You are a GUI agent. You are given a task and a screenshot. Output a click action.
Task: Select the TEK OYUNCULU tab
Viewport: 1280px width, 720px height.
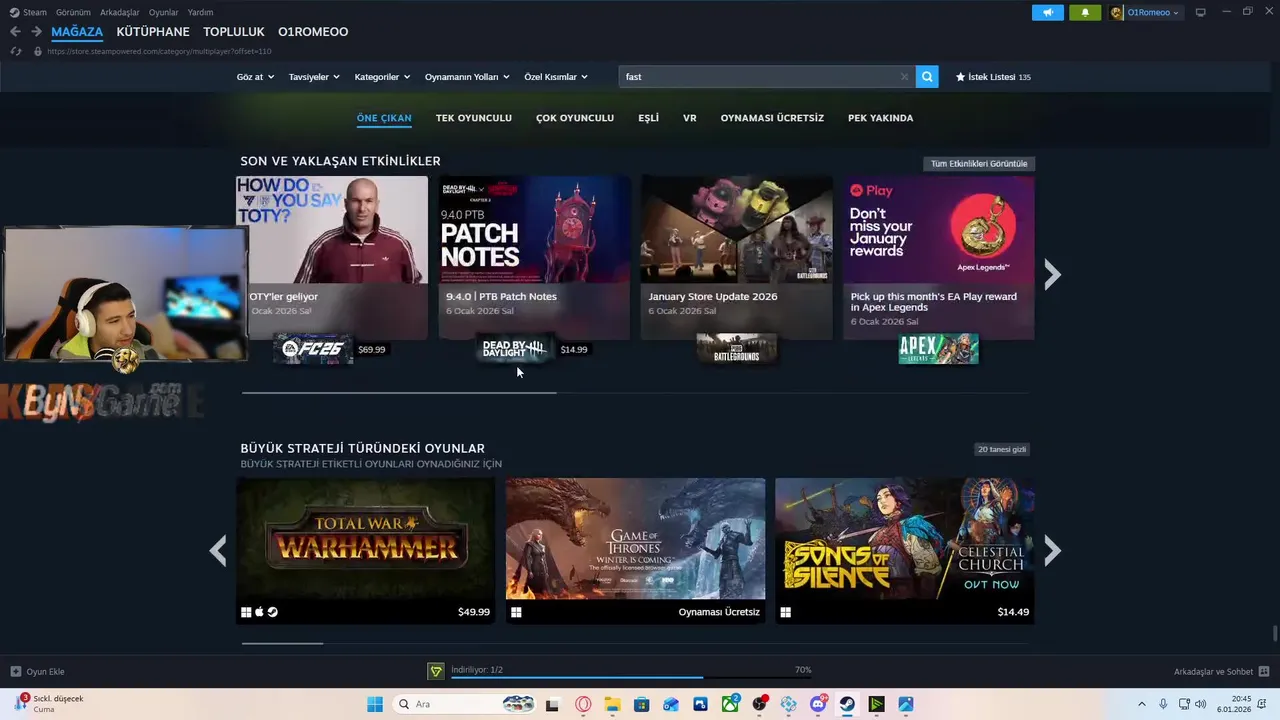[474, 118]
